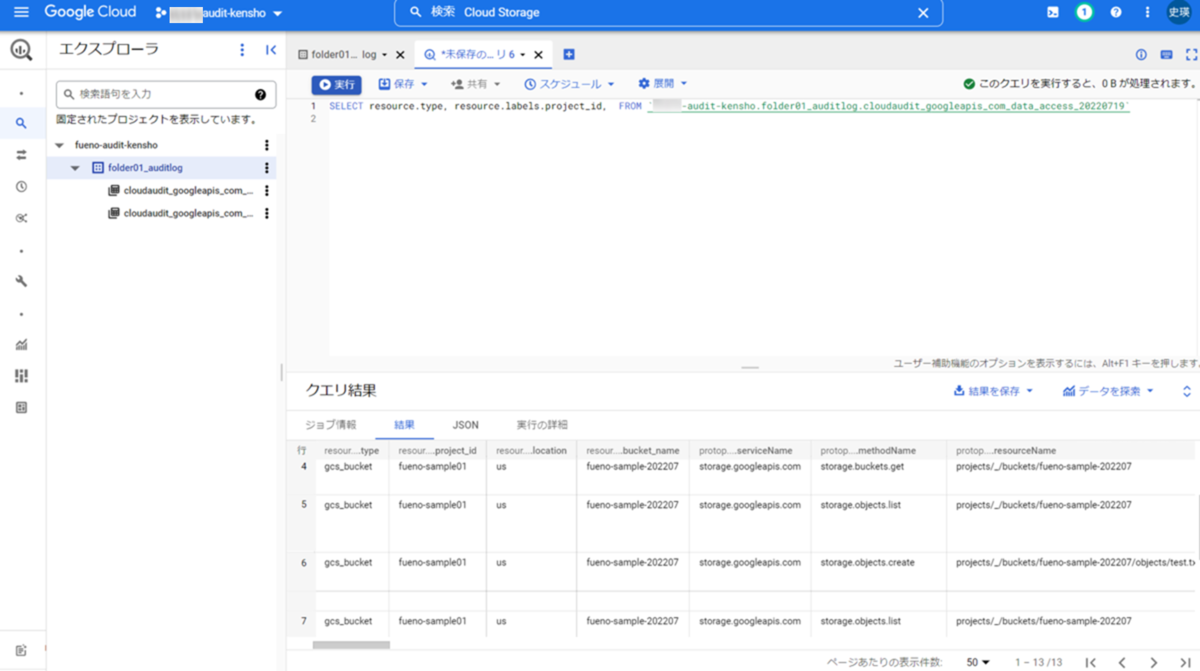Clear the top search field with X
1200x671 pixels.
(923, 13)
